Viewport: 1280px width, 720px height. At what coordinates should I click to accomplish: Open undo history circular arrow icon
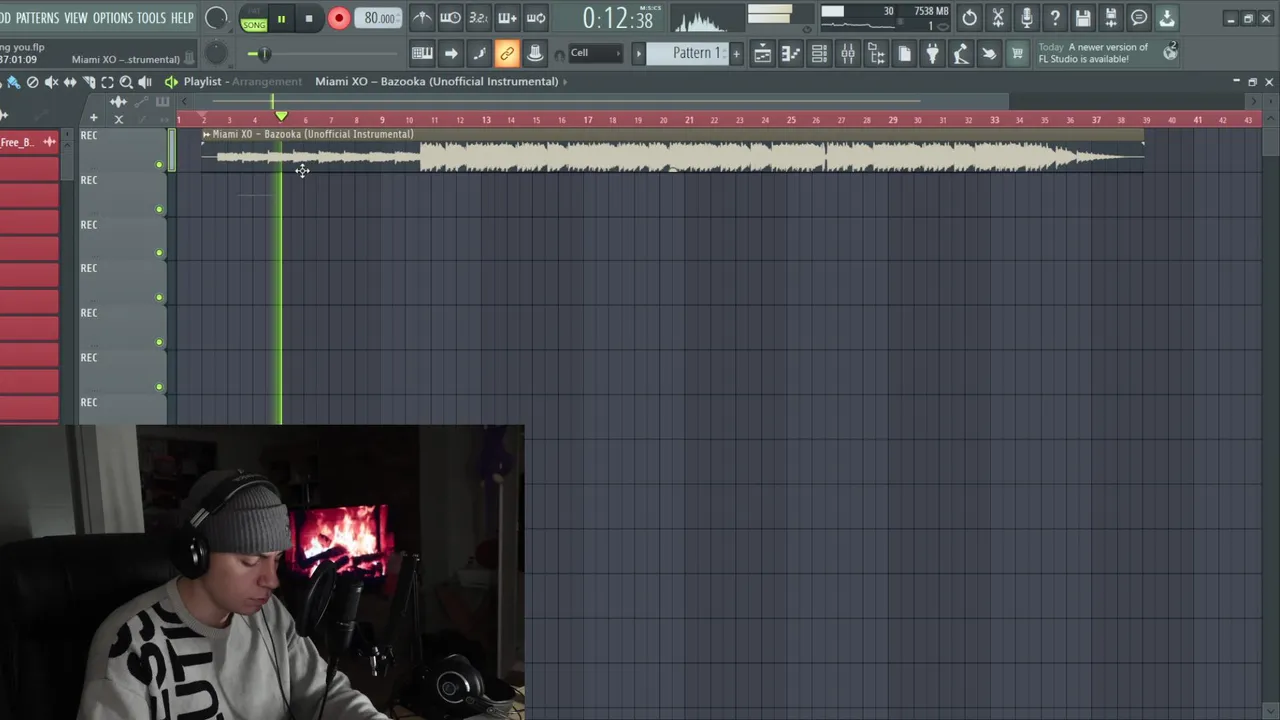(969, 18)
